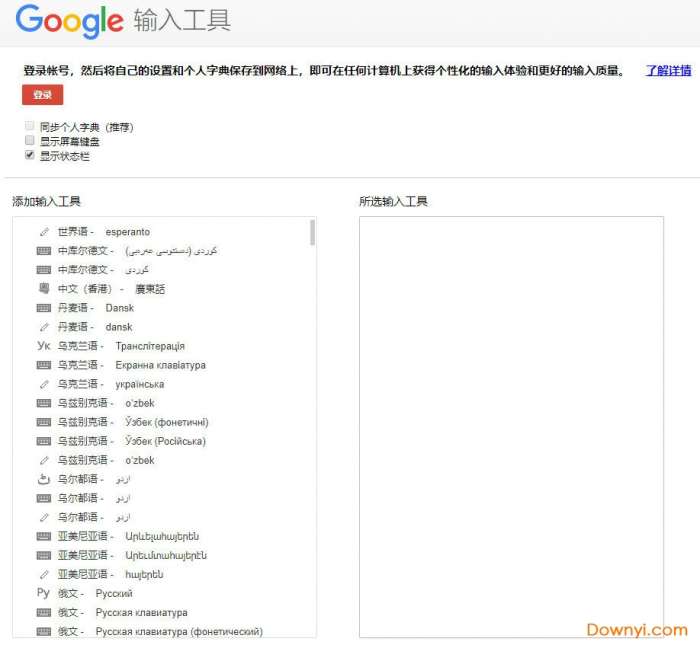Image resolution: width=700 pixels, height=648 pixels.
Task: Click pencil icon beside հայերեն
Action: (44, 574)
